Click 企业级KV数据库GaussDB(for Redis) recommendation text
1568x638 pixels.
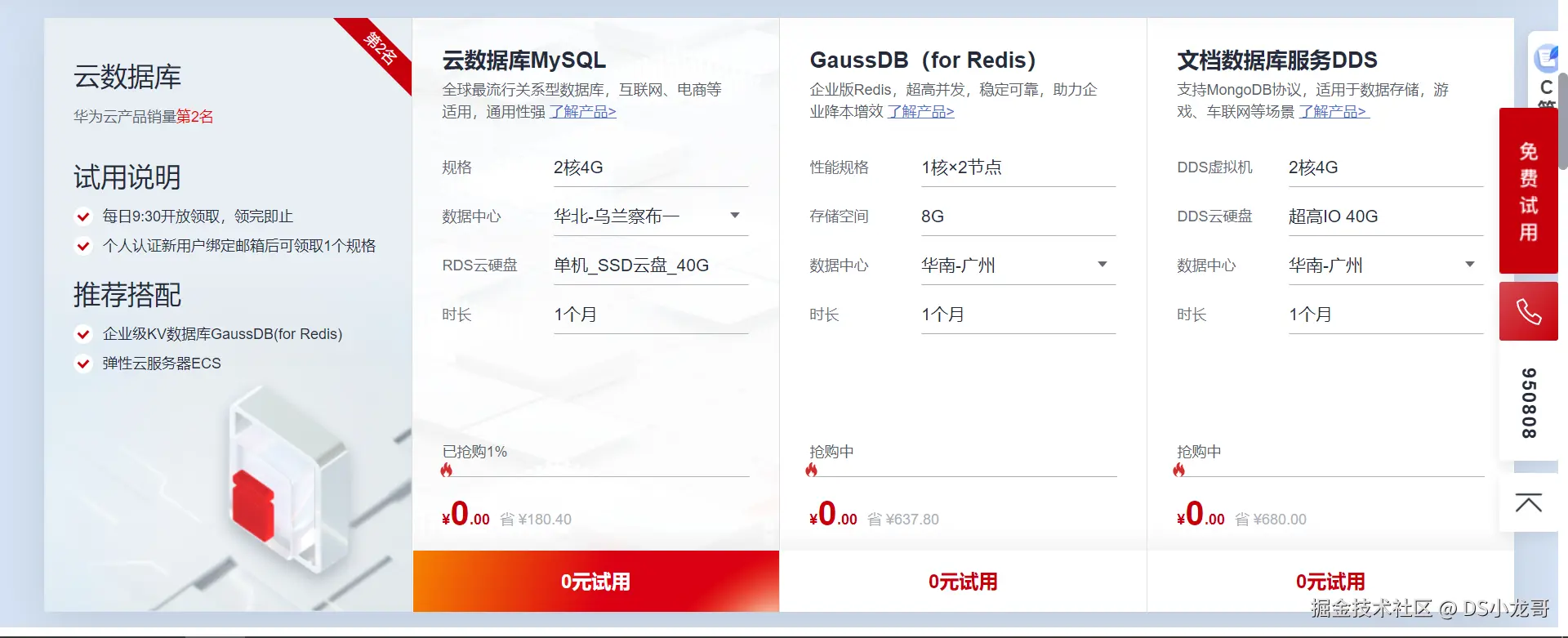[x=222, y=334]
